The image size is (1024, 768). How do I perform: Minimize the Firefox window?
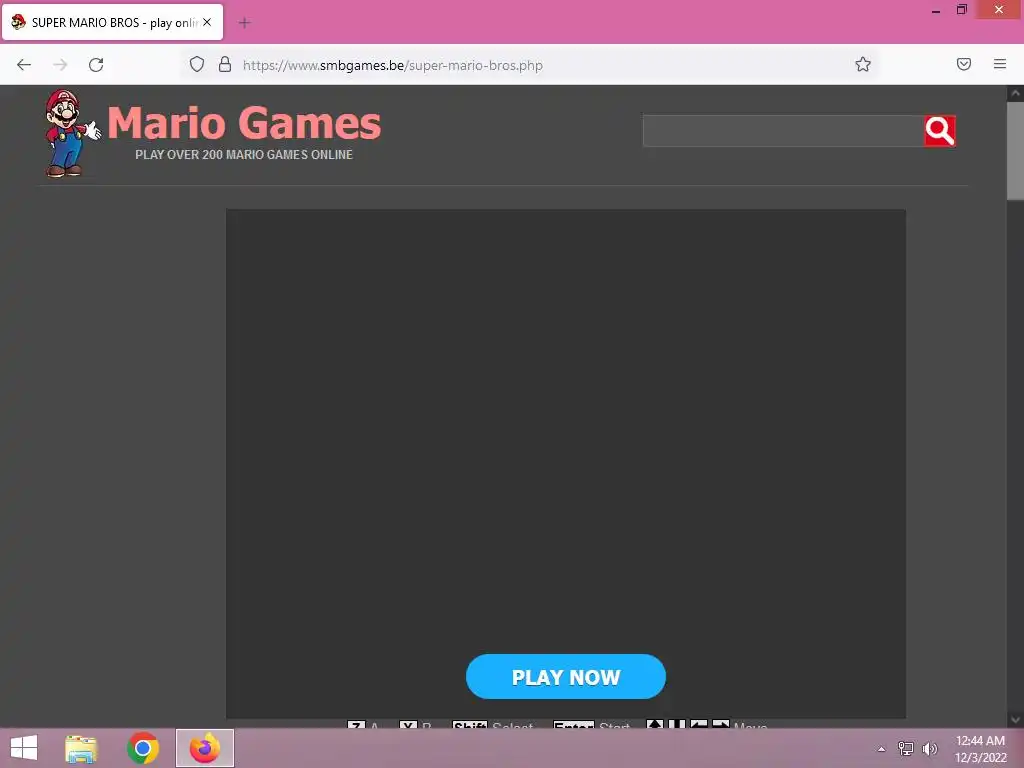coord(936,11)
